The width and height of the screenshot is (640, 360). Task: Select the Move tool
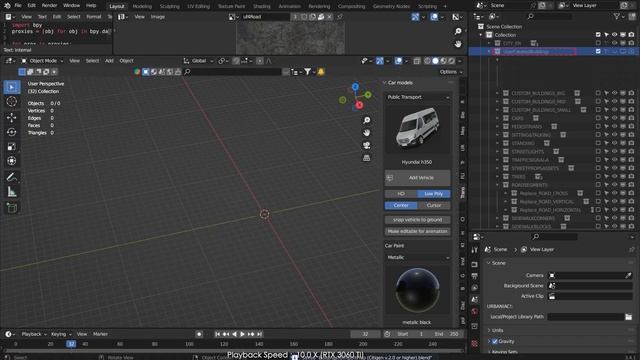click(x=11, y=118)
